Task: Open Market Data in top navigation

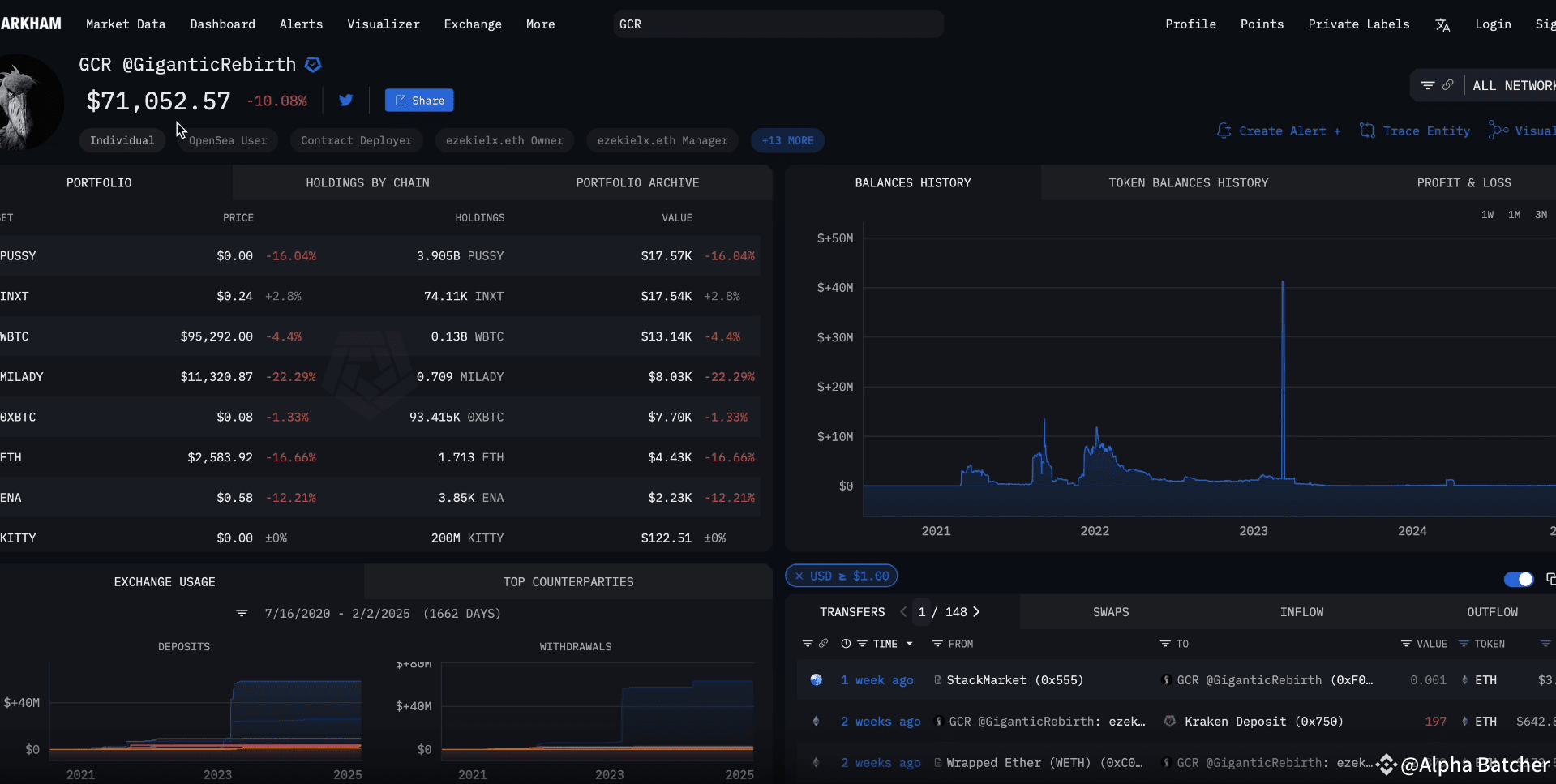Action: tap(126, 24)
